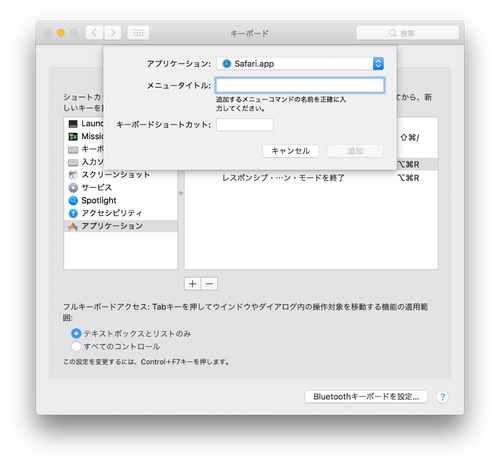Select テキストボックスとリストのみ radio button

point(76,333)
